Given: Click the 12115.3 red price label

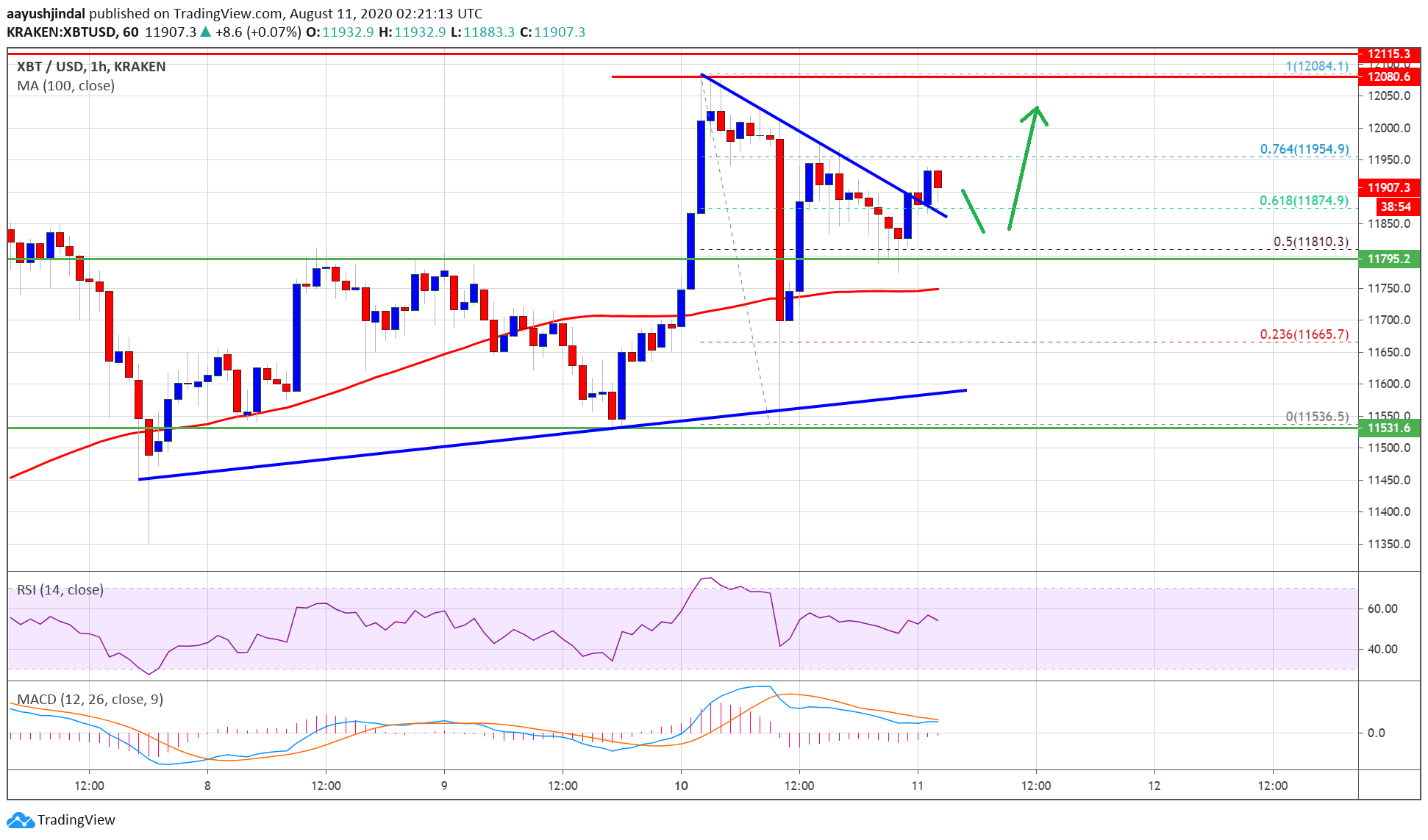Looking at the screenshot, I should 1388,54.
